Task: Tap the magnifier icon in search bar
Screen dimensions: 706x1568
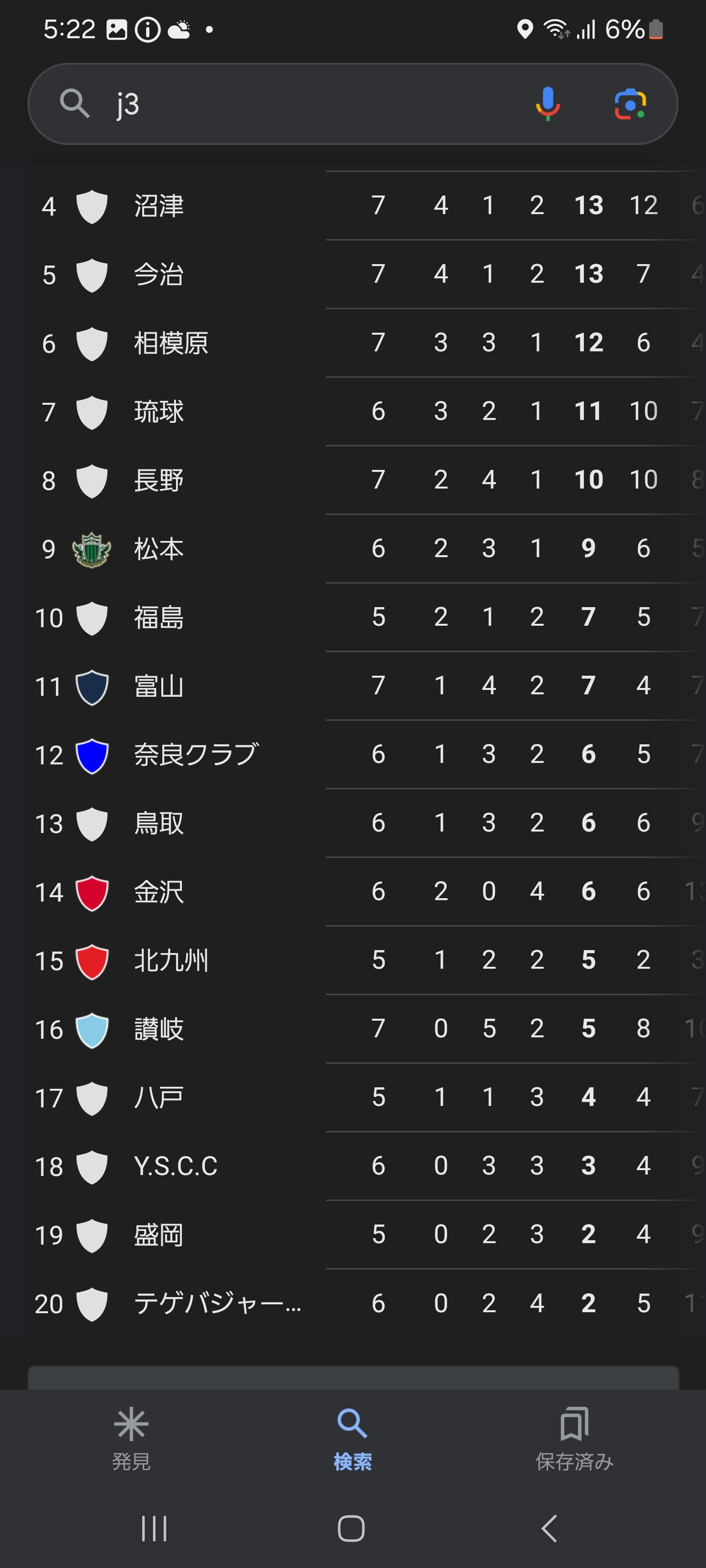Action: point(75,103)
